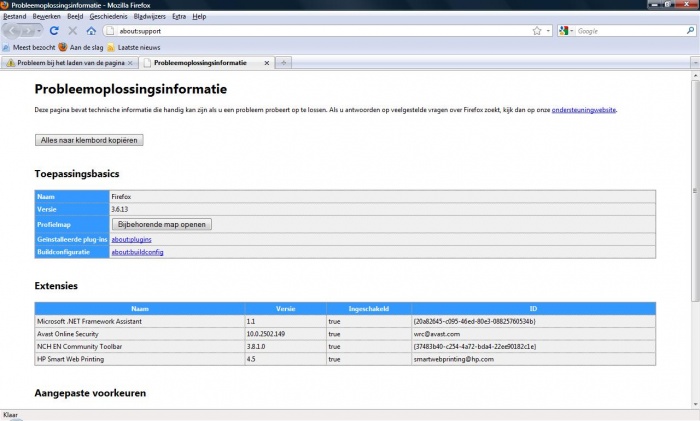Open the Bestand menu
Image resolution: width=700 pixels, height=421 pixels.
[15, 17]
